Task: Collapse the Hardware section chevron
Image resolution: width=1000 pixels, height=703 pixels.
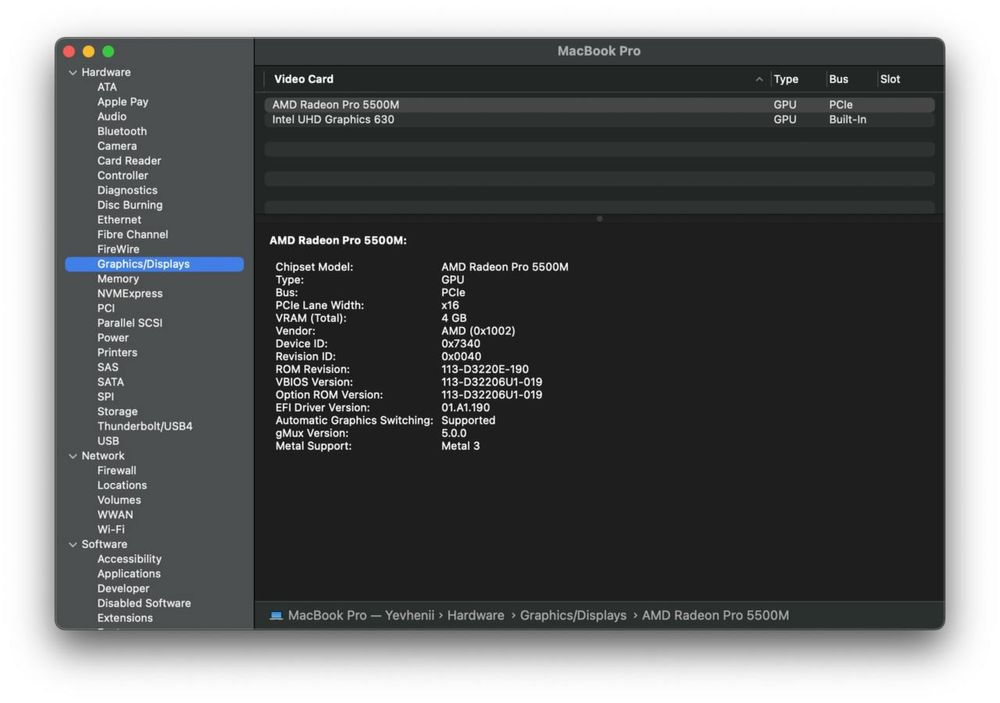Action: 73,73
